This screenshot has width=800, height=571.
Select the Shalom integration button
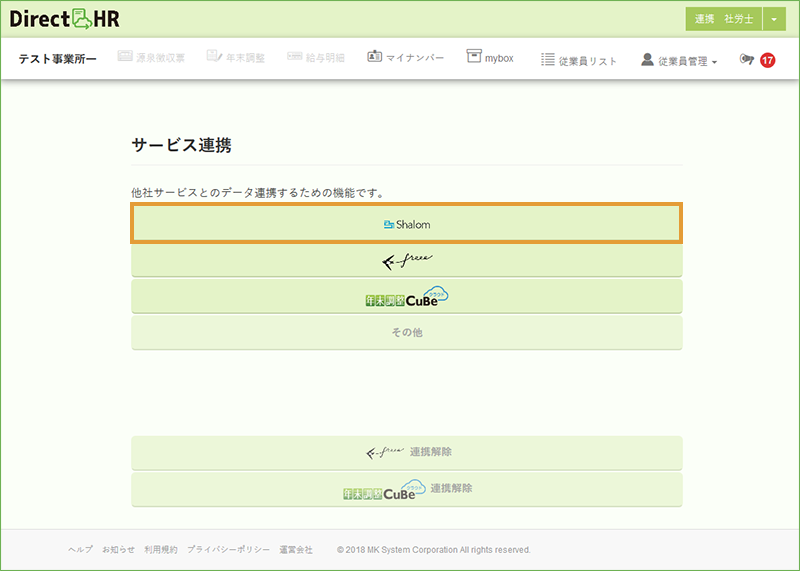407,223
